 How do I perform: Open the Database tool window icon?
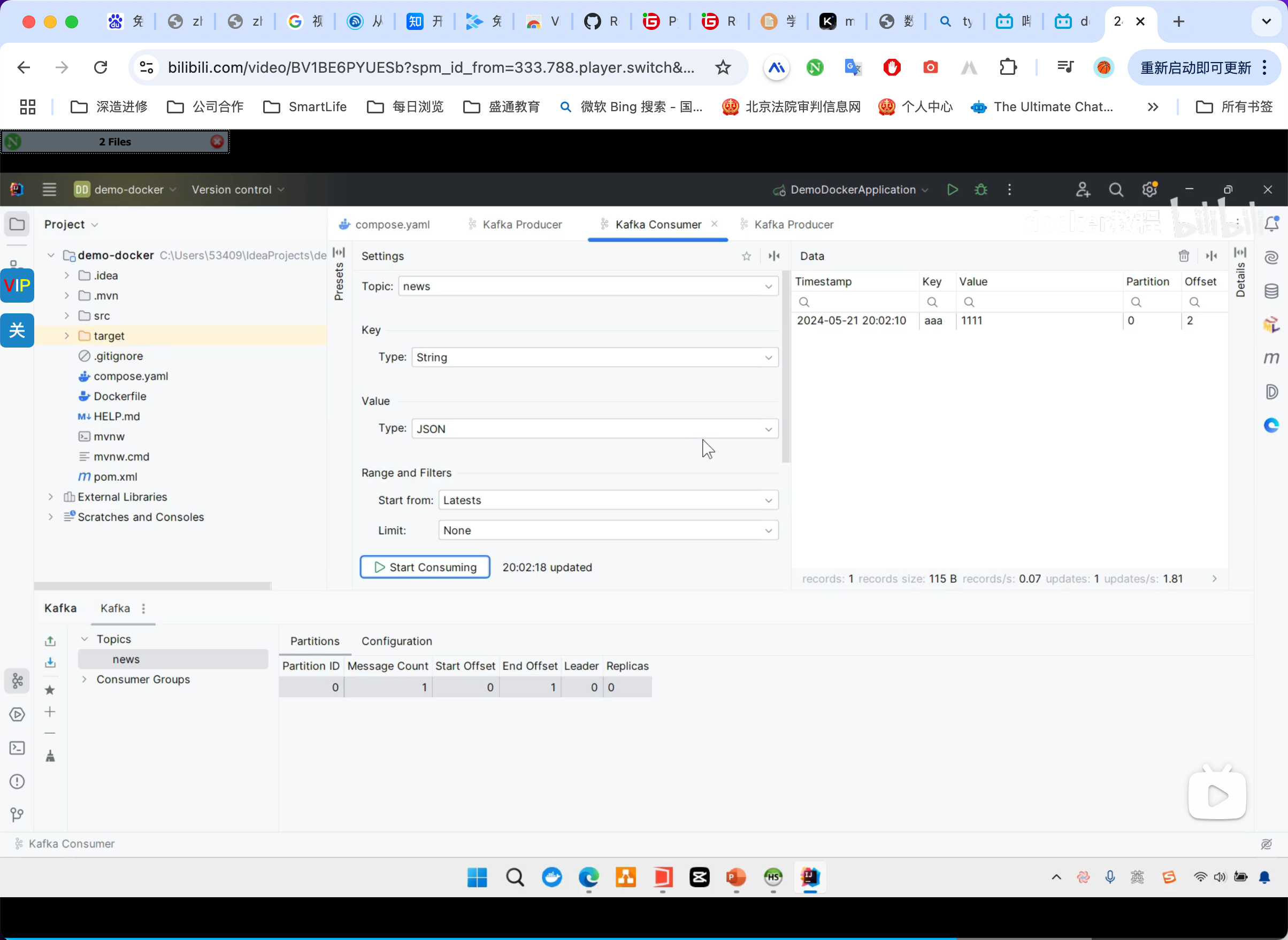[x=1271, y=291]
